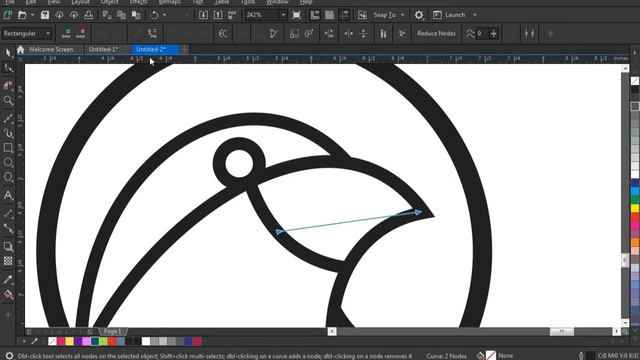Click the Align nodes icon
The height and width of the screenshot is (360, 640).
(x=329, y=33)
